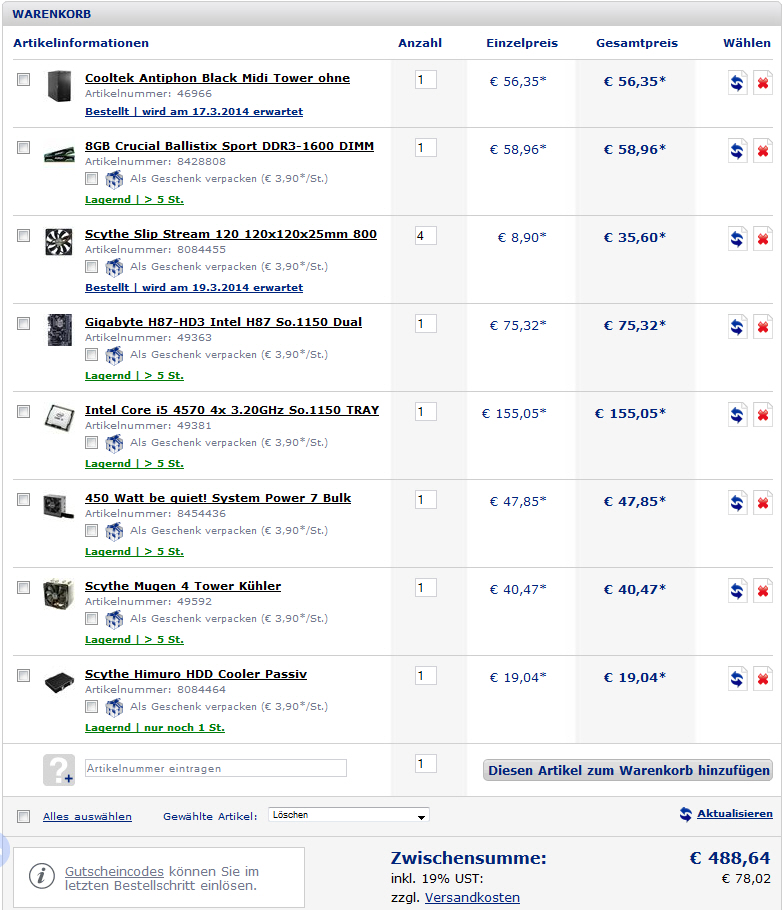Open the Gewählte Artikel Löschen dropdown

point(348,815)
